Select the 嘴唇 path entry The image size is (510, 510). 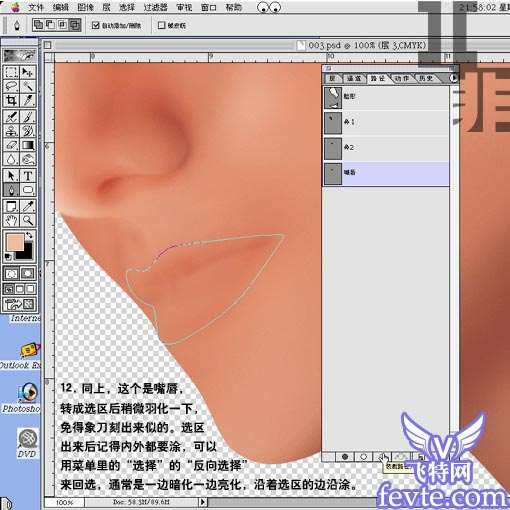386,174
